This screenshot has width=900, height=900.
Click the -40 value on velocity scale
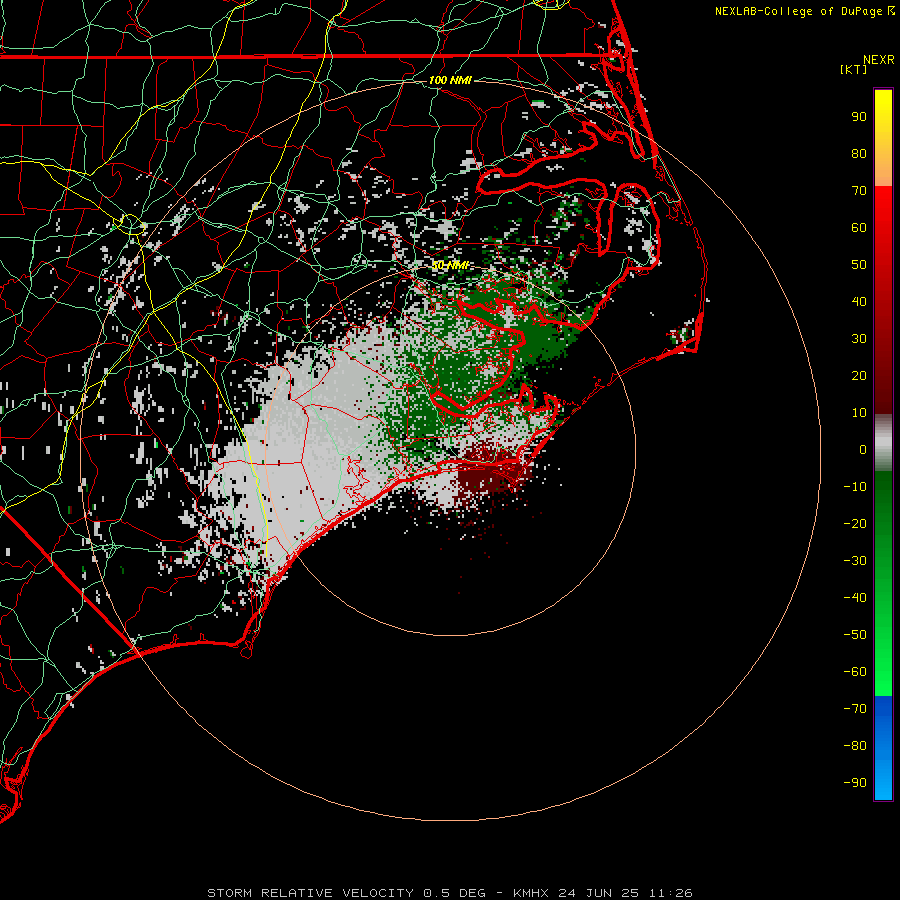pos(855,598)
